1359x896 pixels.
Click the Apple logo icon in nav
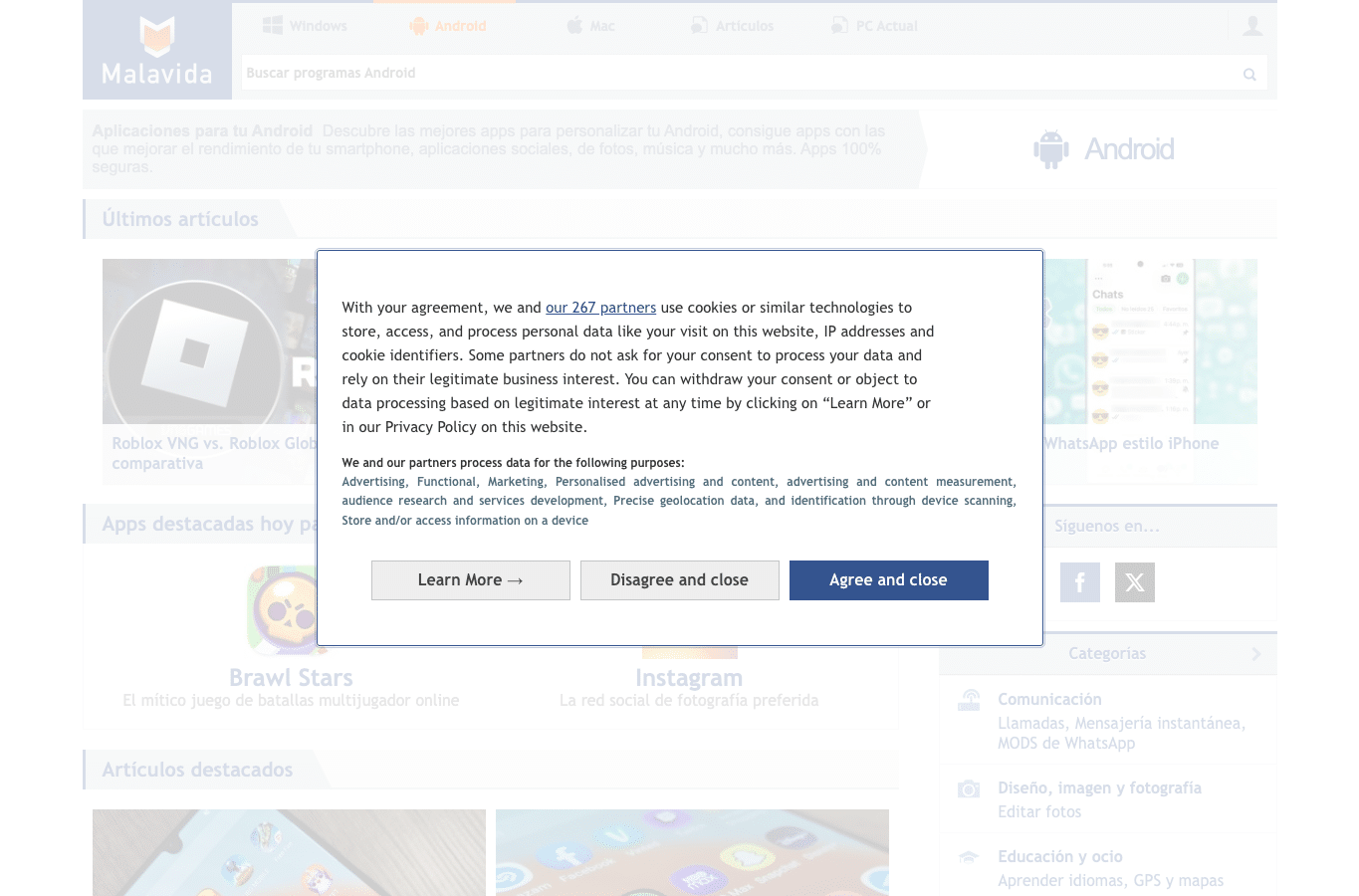pos(574,26)
